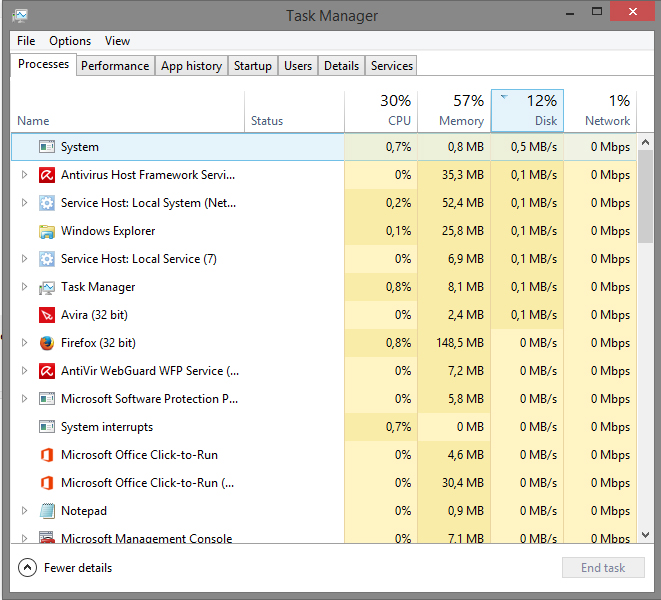Click the End task button
This screenshot has height=600, width=661.
(x=603, y=568)
